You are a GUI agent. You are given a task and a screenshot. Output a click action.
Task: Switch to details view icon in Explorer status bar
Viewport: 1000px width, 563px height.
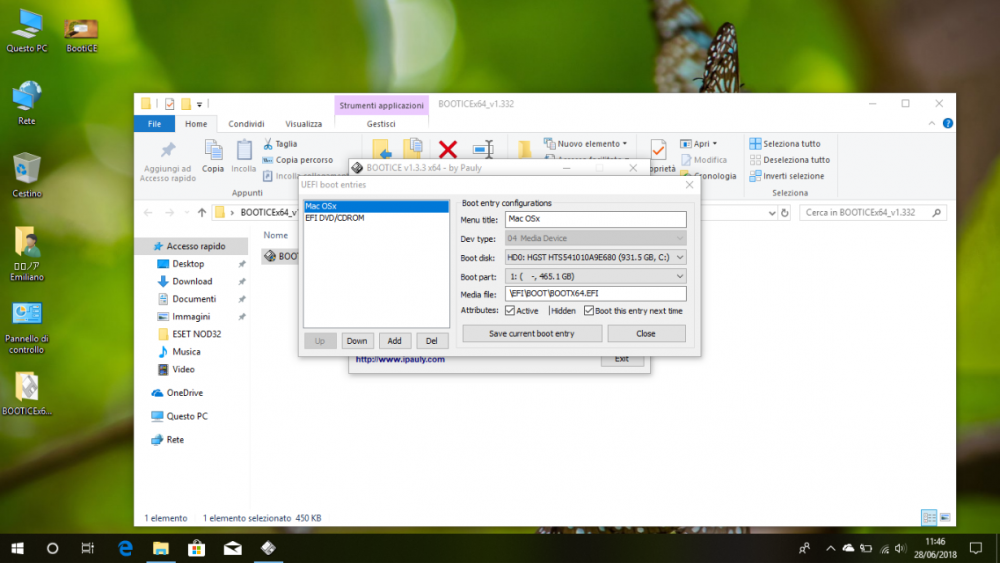pos(929,518)
